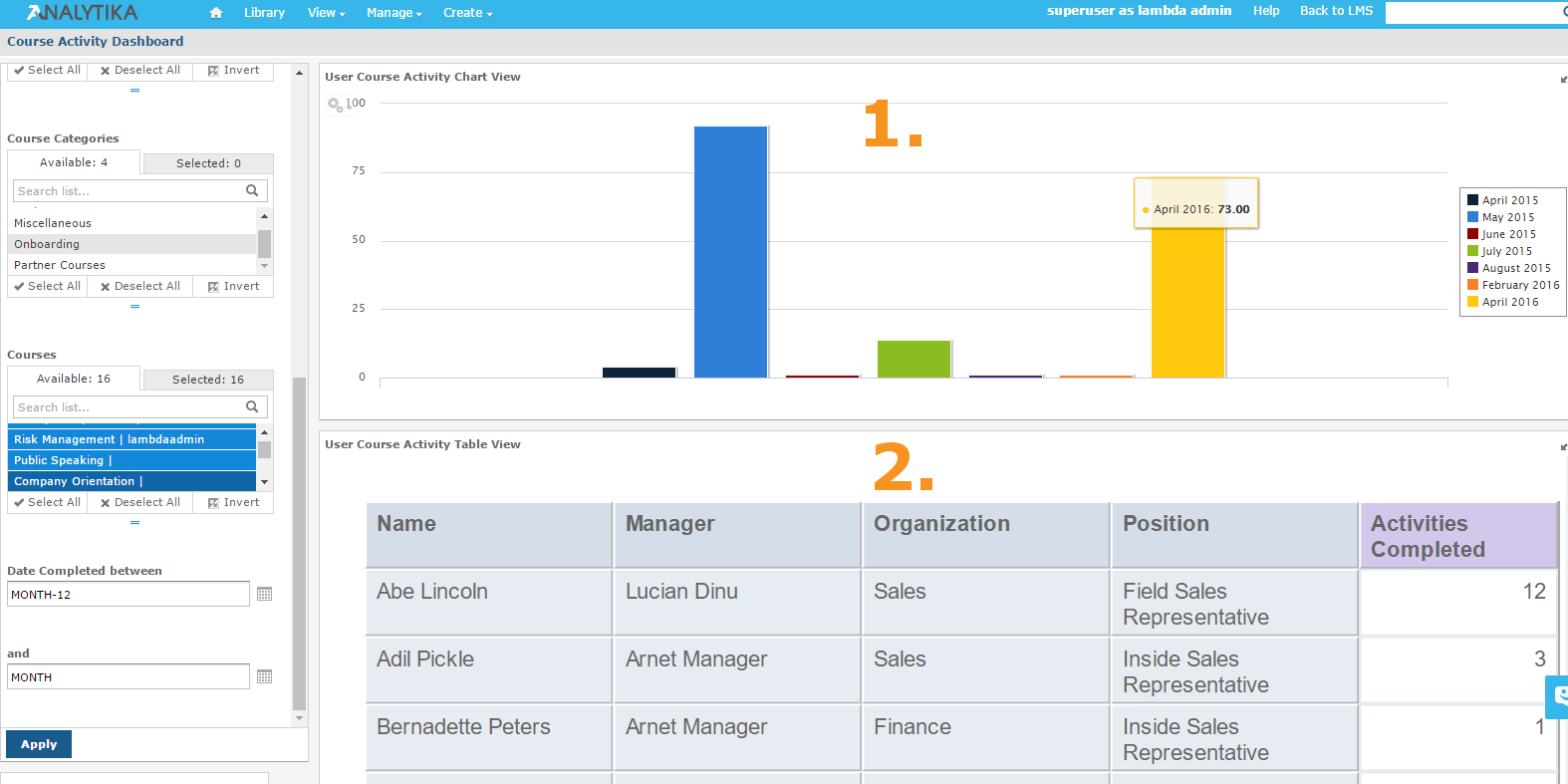
Task: Toggle May 2015 series in chart legend
Action: pyautogui.click(x=1500, y=217)
